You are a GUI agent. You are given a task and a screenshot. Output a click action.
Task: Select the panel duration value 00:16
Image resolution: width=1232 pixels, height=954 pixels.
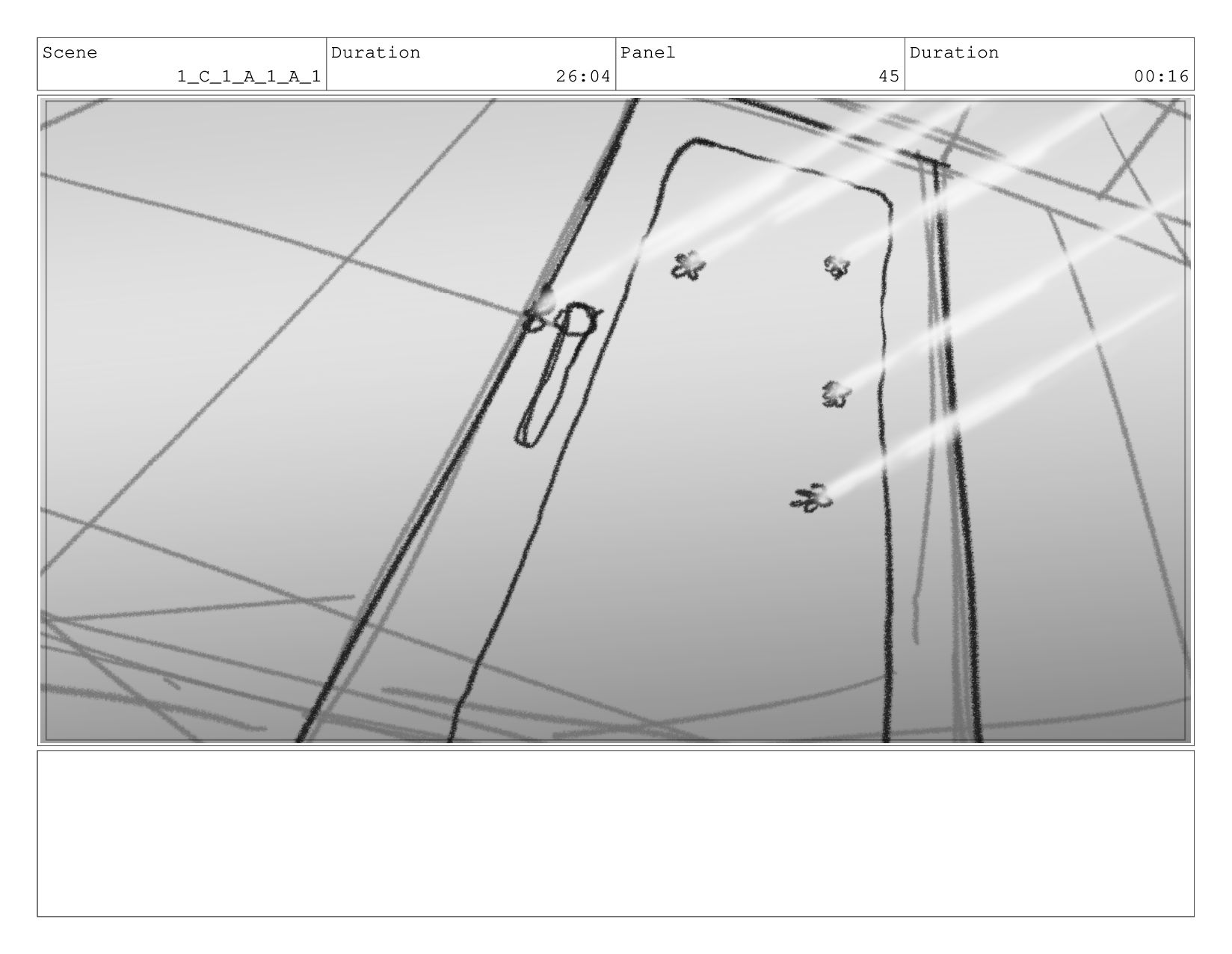(x=1161, y=76)
